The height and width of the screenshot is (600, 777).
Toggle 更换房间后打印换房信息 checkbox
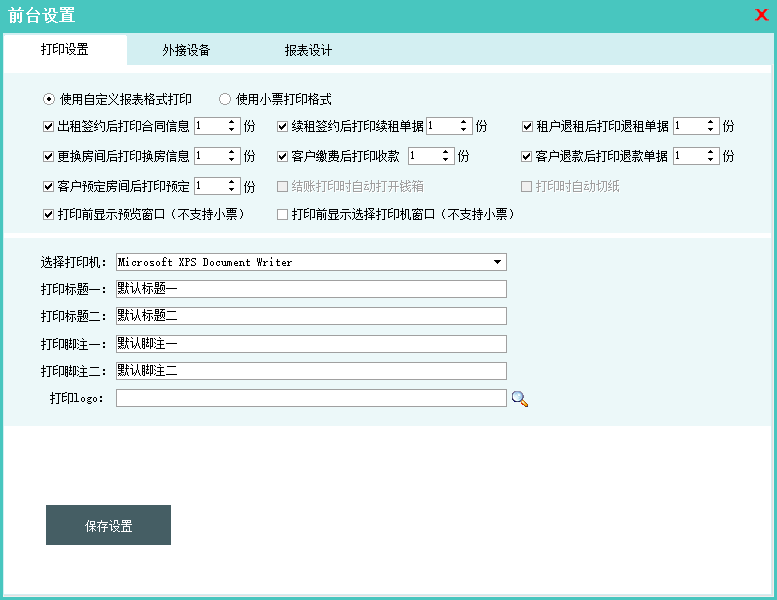(x=49, y=157)
